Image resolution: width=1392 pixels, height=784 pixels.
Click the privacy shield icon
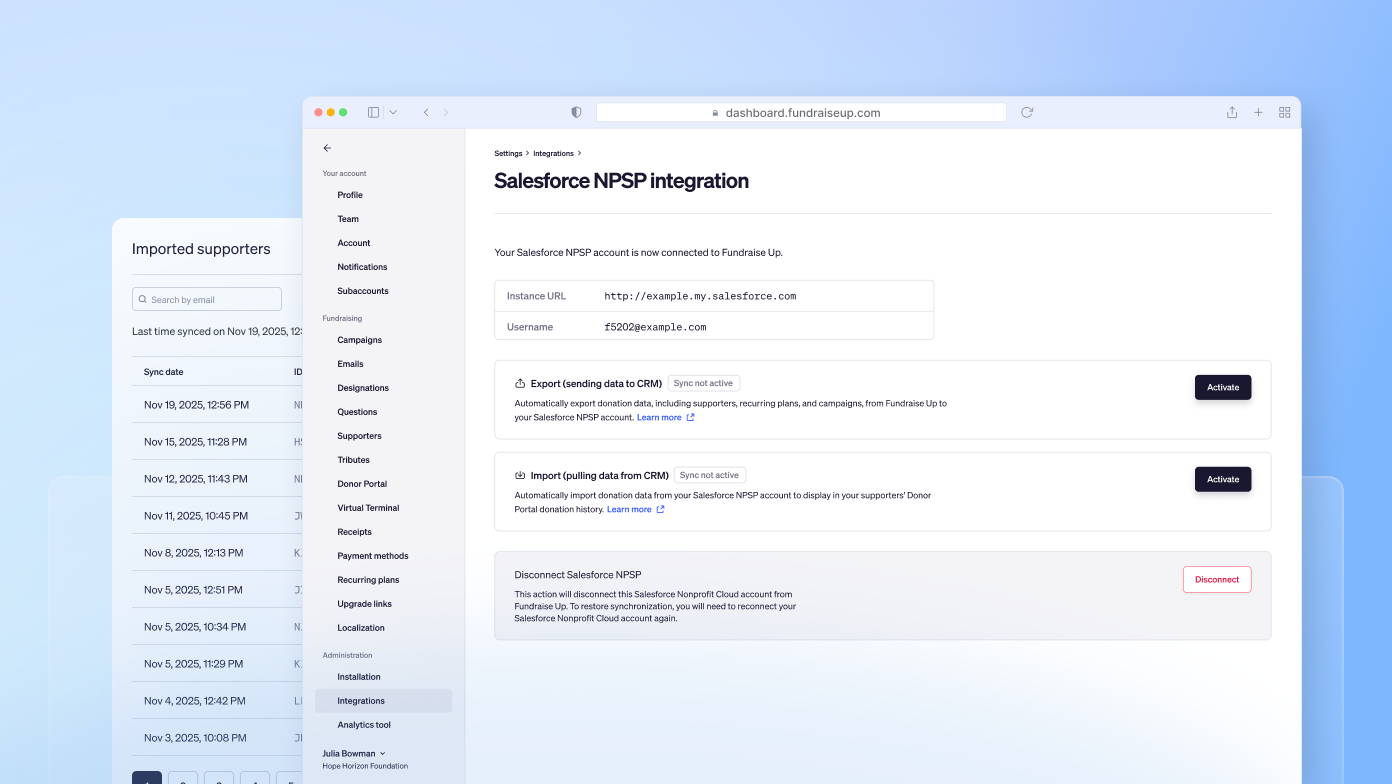click(576, 113)
